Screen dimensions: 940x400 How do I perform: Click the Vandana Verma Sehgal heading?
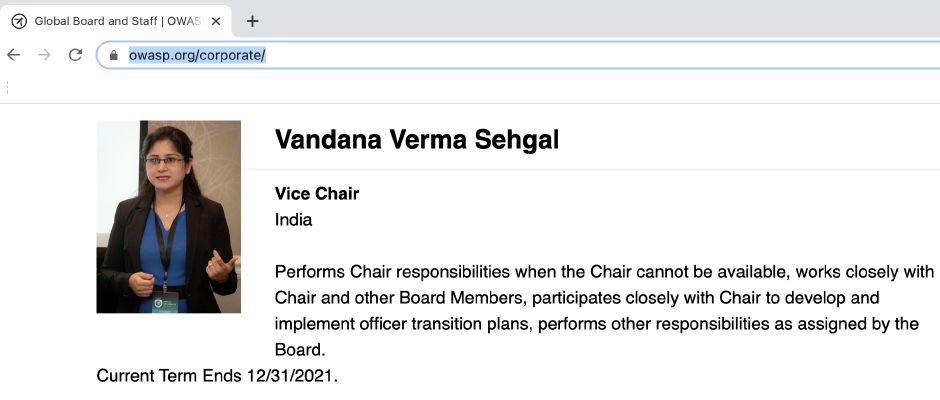click(416, 140)
